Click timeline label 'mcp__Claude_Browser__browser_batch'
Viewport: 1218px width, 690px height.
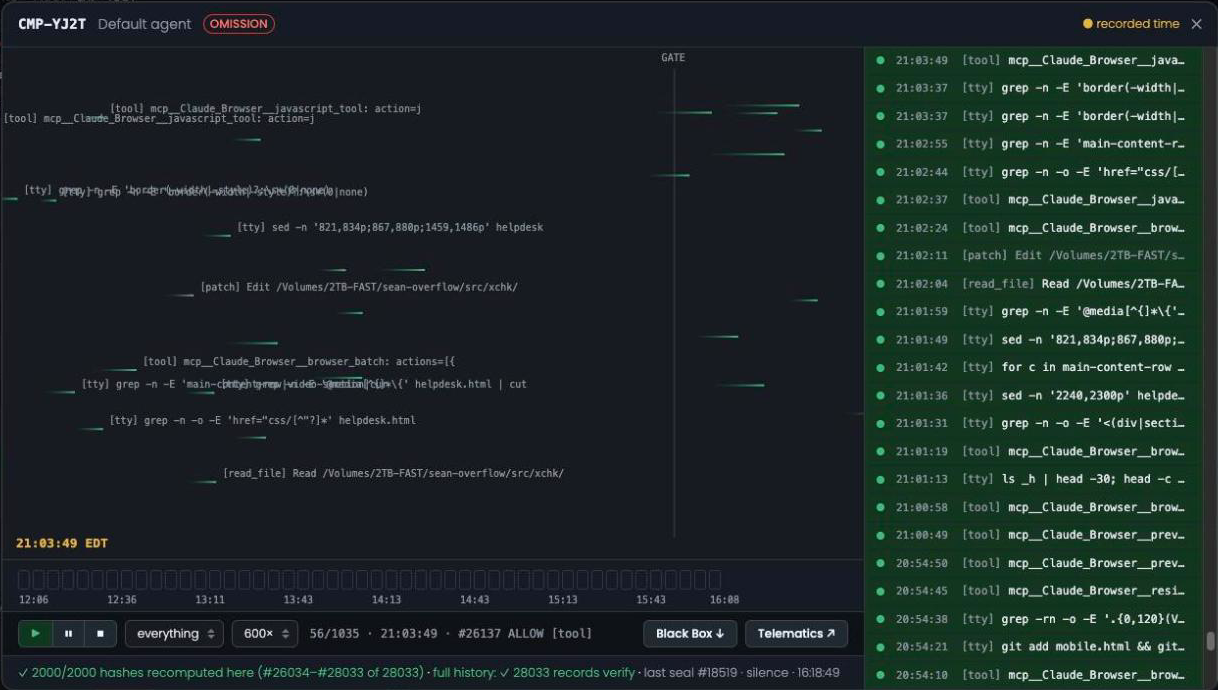pyautogui.click(x=299, y=361)
